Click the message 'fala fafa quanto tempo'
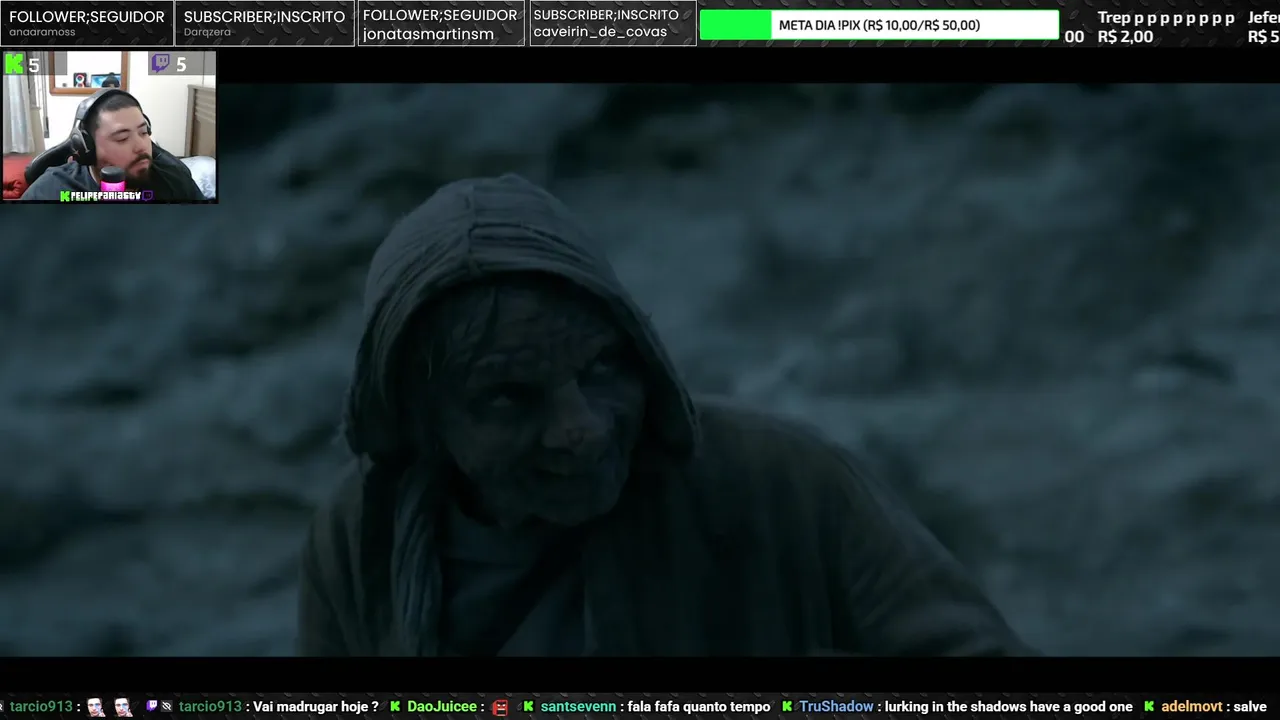Image resolution: width=1280 pixels, height=720 pixels. 699,707
